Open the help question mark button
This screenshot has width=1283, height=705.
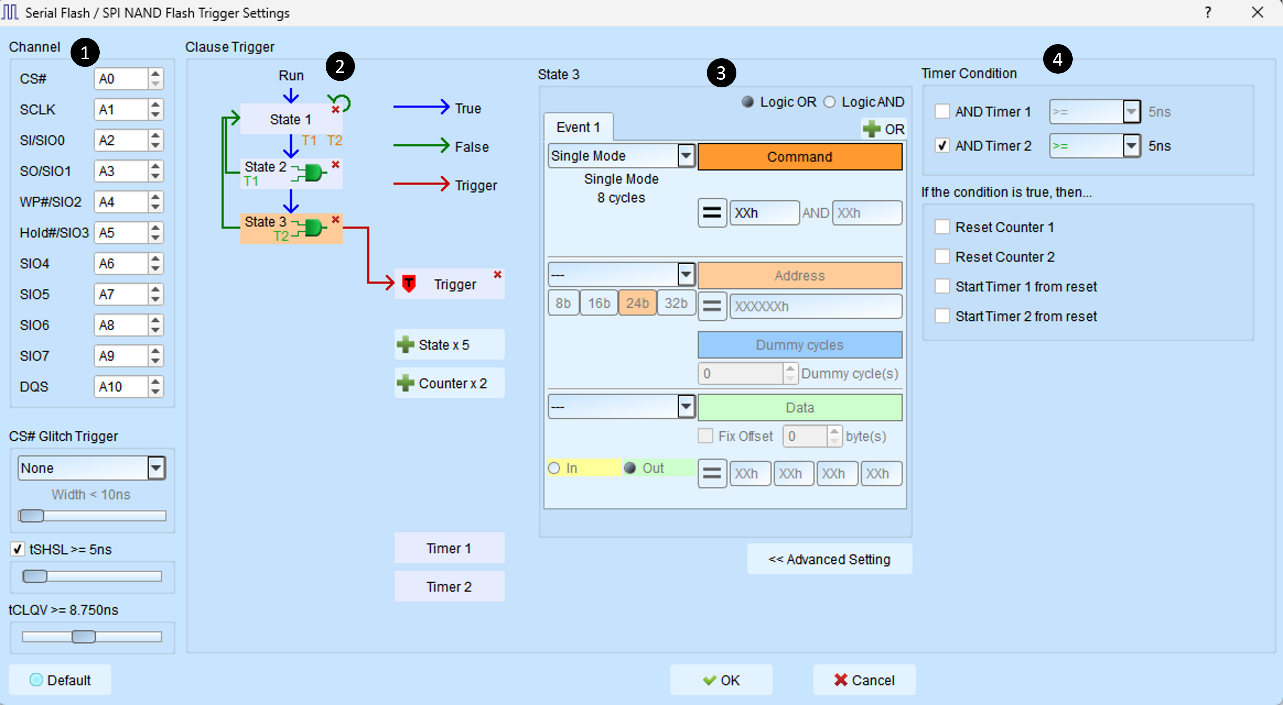[x=1208, y=13]
